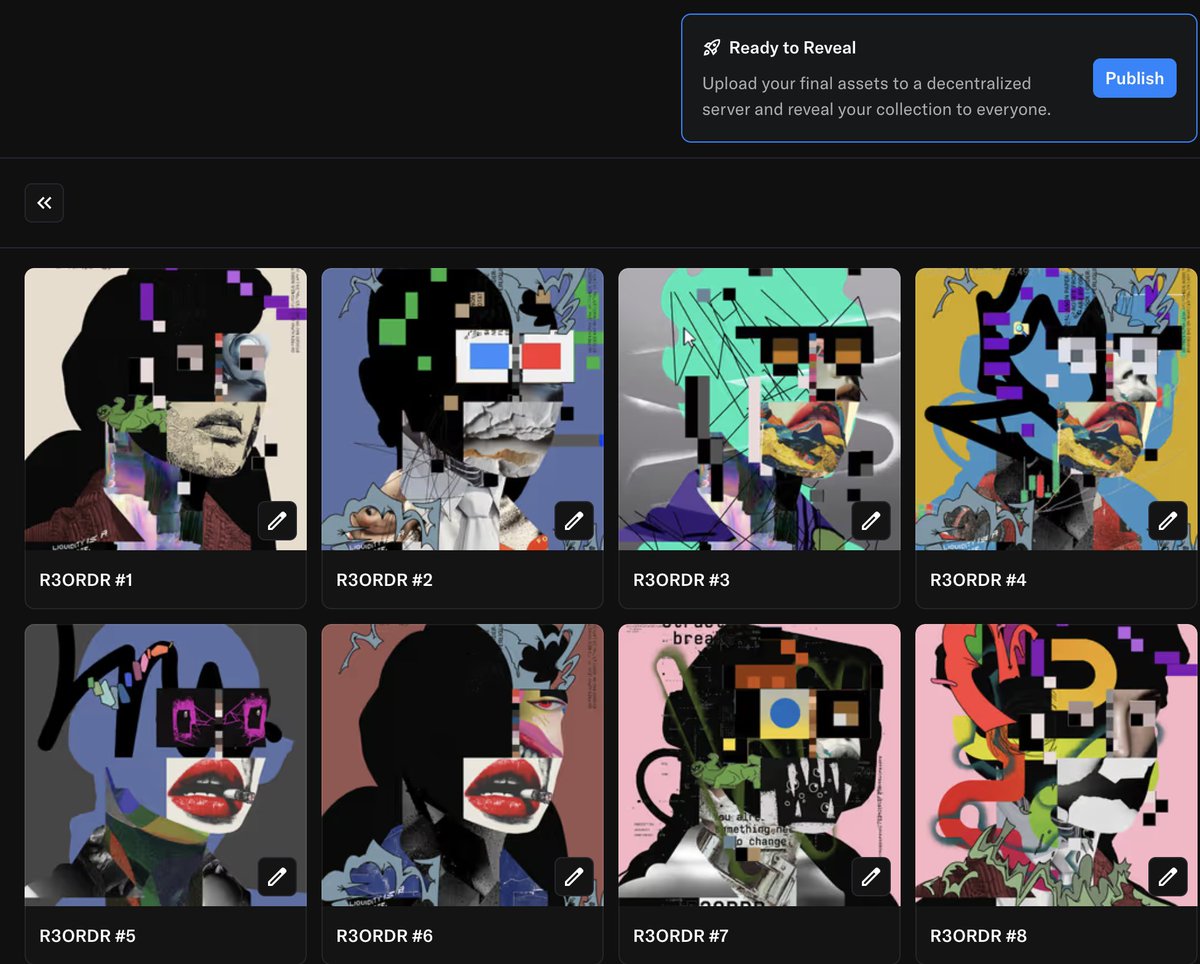Collapse the panel with double-chevron button
The width and height of the screenshot is (1200, 964).
(x=44, y=203)
